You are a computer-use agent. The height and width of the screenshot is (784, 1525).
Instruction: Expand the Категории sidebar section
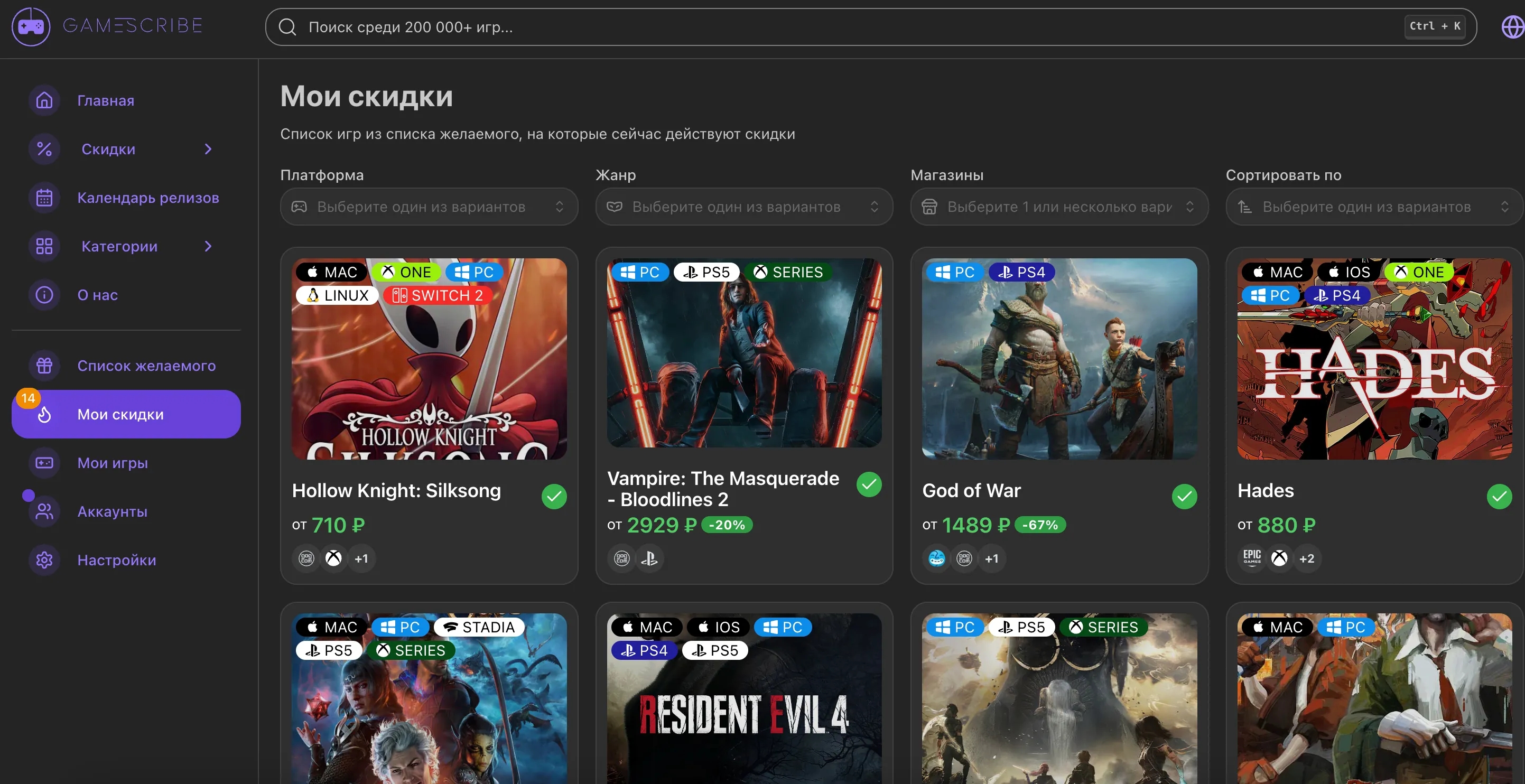coord(208,246)
